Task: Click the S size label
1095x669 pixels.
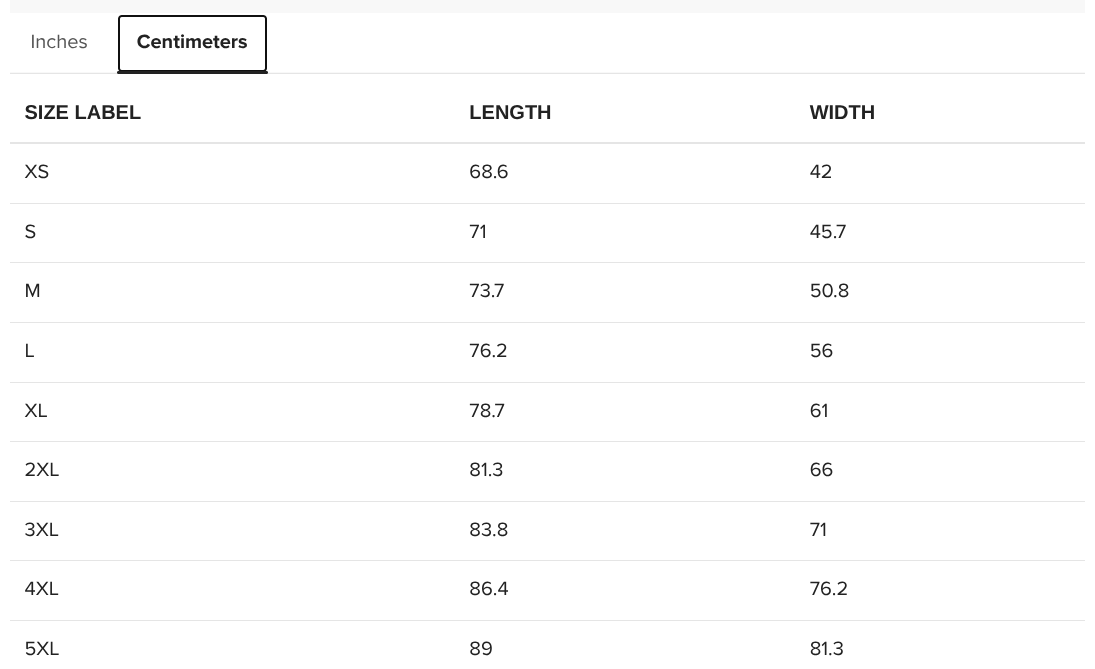Action: 30,232
